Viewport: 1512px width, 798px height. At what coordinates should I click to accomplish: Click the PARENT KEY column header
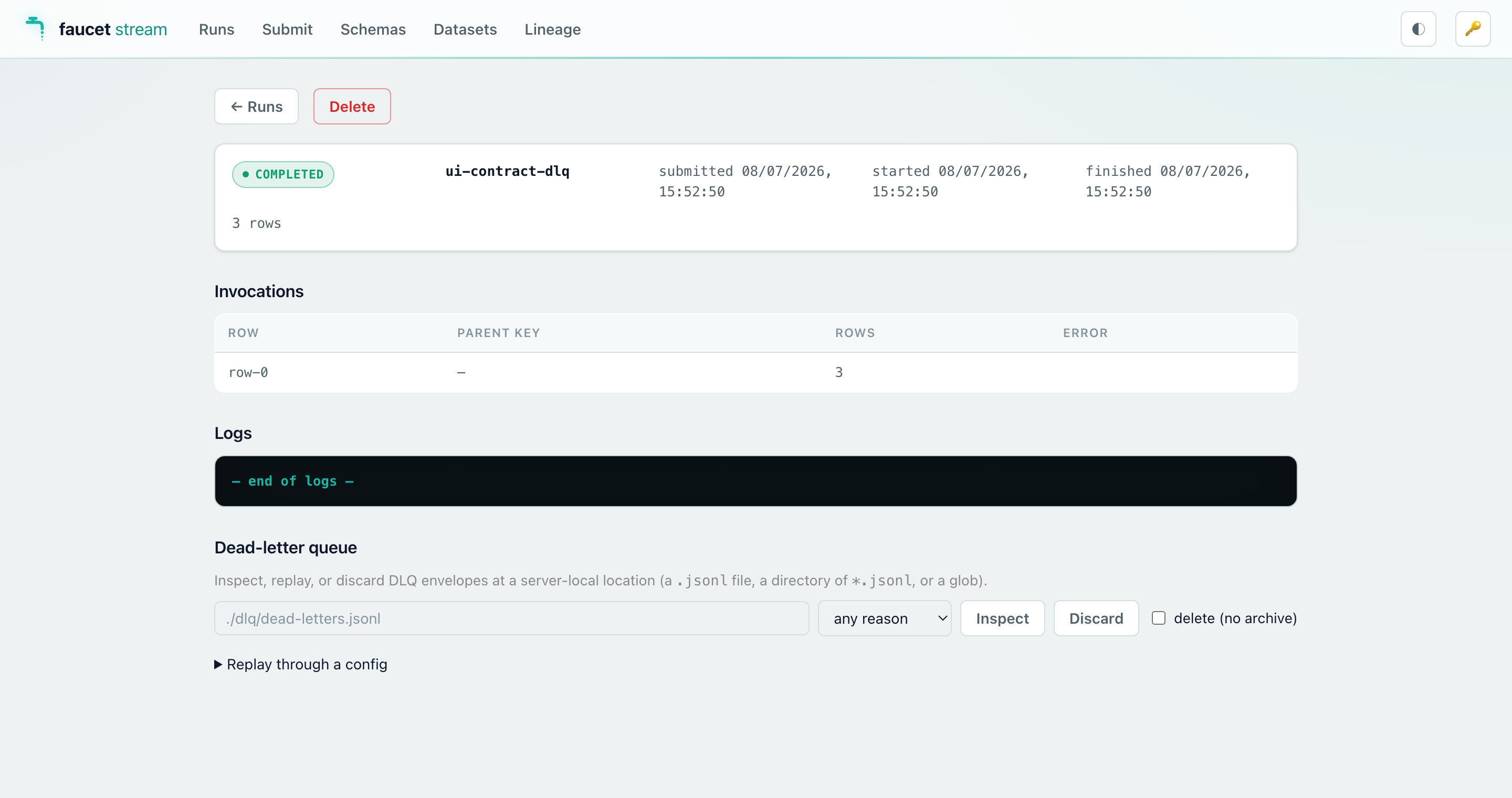click(498, 333)
